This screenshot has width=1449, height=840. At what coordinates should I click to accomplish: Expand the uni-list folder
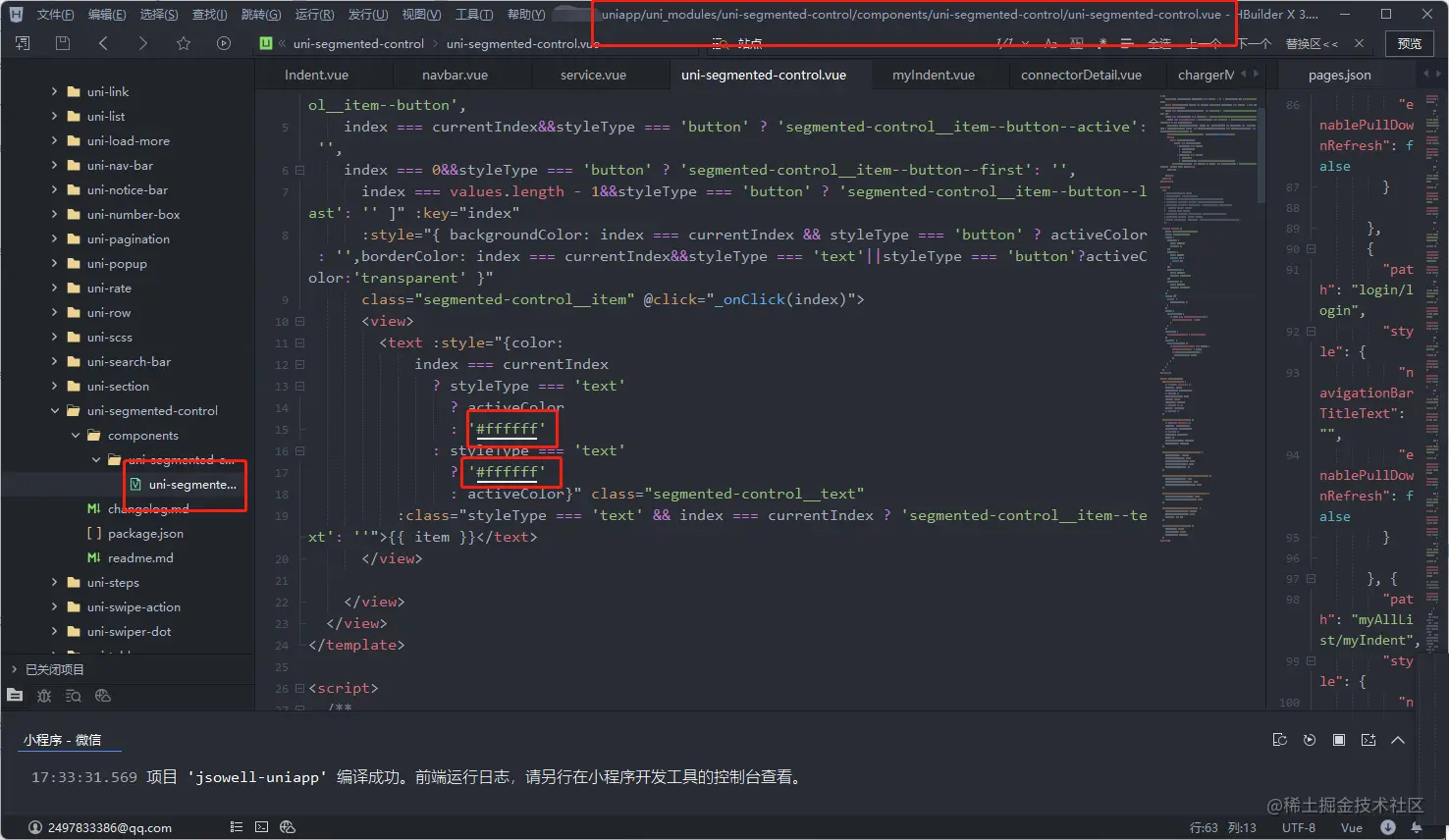(x=54, y=116)
